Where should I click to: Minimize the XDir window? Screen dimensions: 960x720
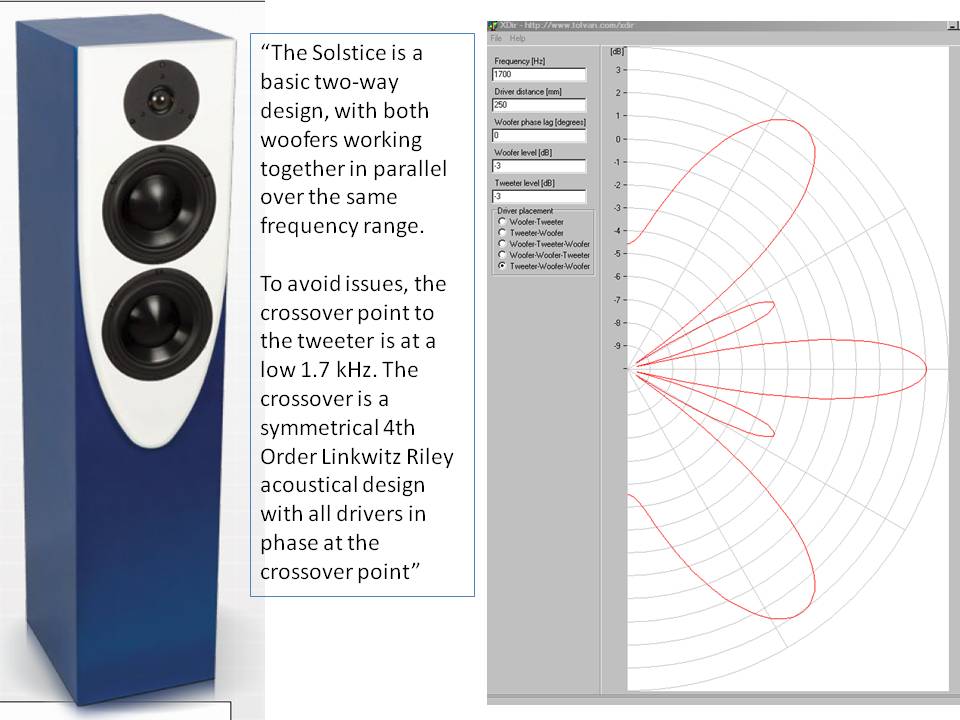pyautogui.click(x=953, y=25)
